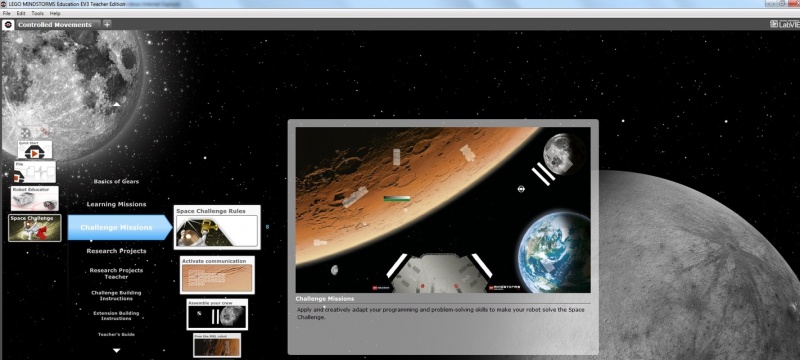Open the Tools menu
This screenshot has width=800, height=360.
click(38, 13)
